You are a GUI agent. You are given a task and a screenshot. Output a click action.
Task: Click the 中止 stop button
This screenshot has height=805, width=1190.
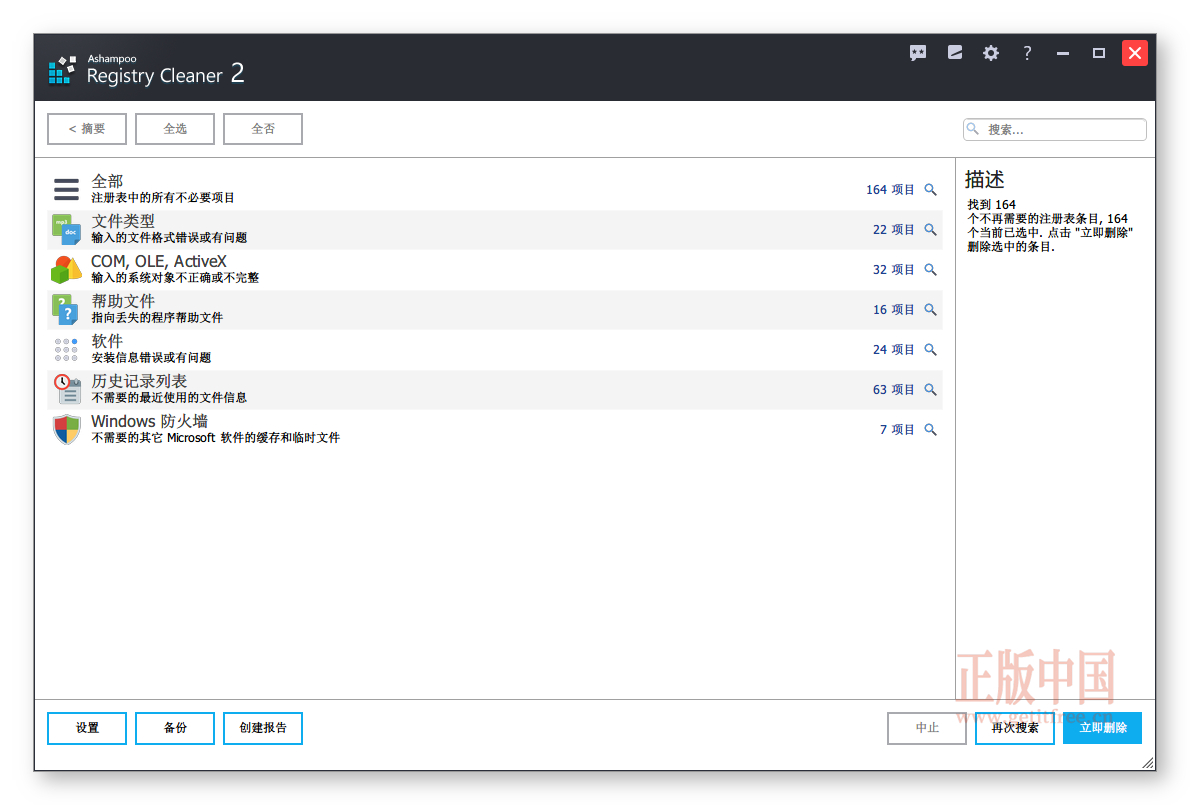927,728
